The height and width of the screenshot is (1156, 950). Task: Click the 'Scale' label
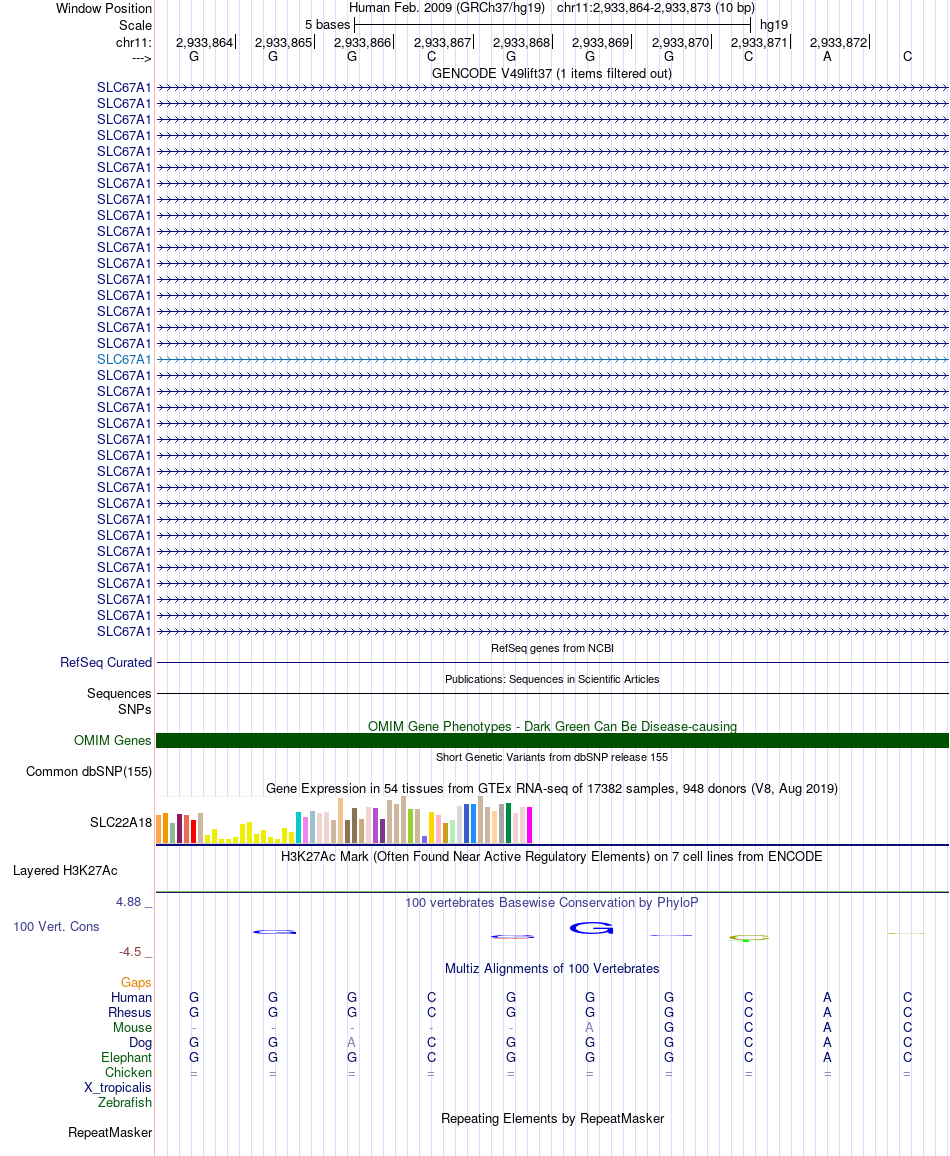coord(136,25)
